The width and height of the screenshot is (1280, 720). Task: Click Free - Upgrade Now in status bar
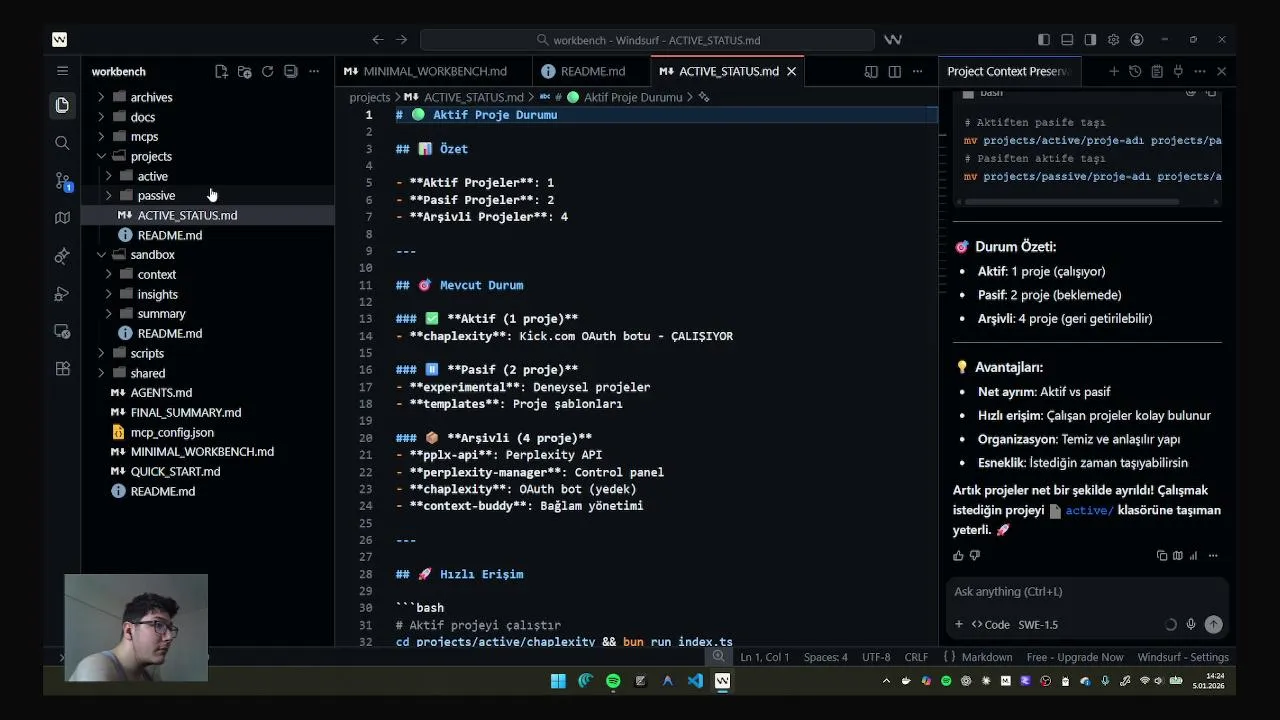tap(1074, 657)
